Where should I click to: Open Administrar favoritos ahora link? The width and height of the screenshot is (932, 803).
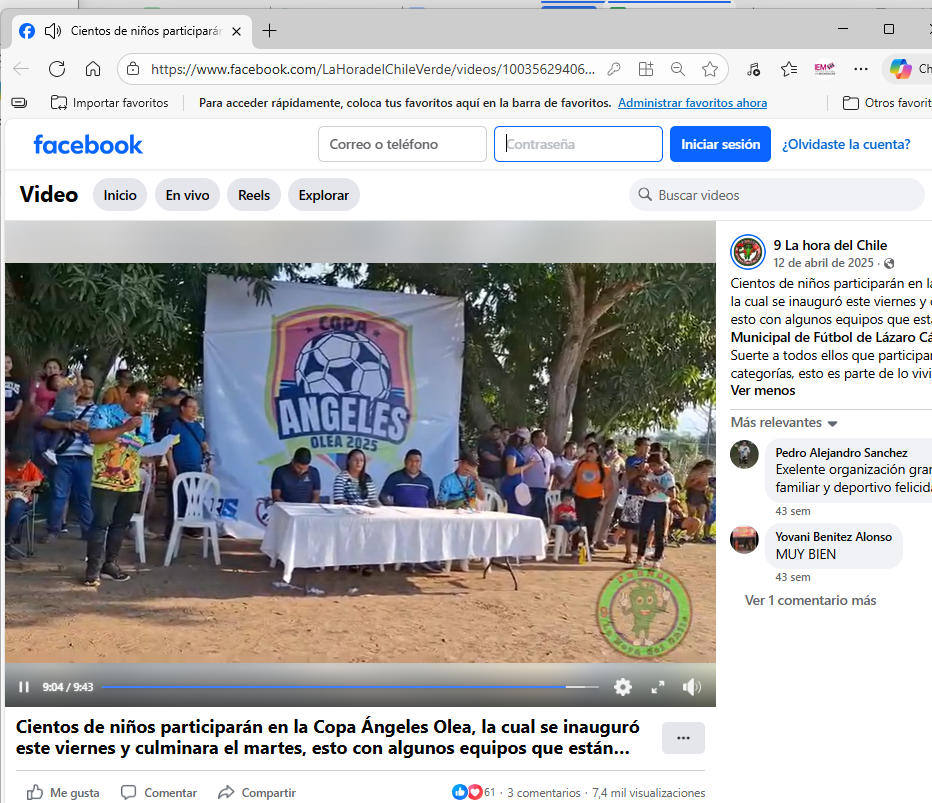(692, 103)
